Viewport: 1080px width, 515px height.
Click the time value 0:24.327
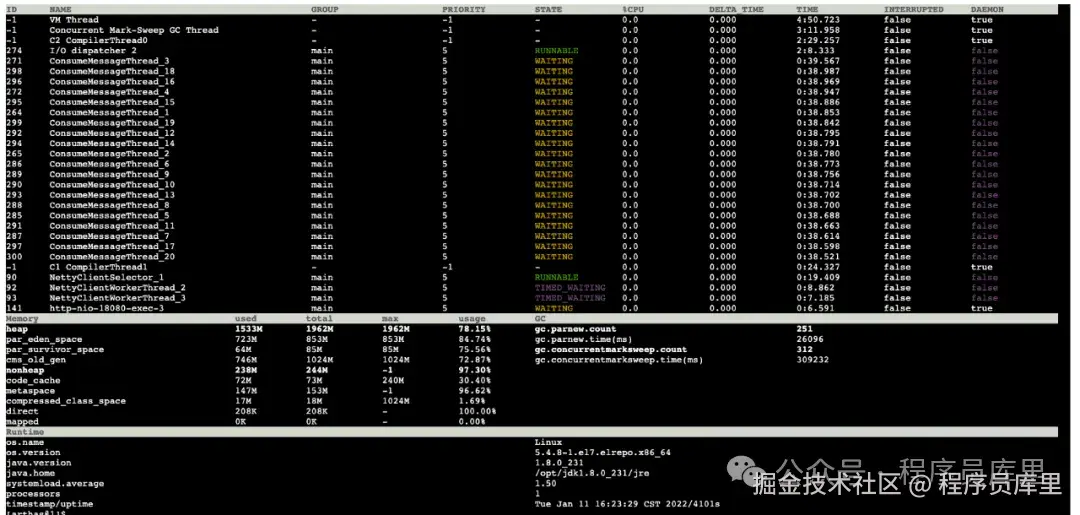818,267
